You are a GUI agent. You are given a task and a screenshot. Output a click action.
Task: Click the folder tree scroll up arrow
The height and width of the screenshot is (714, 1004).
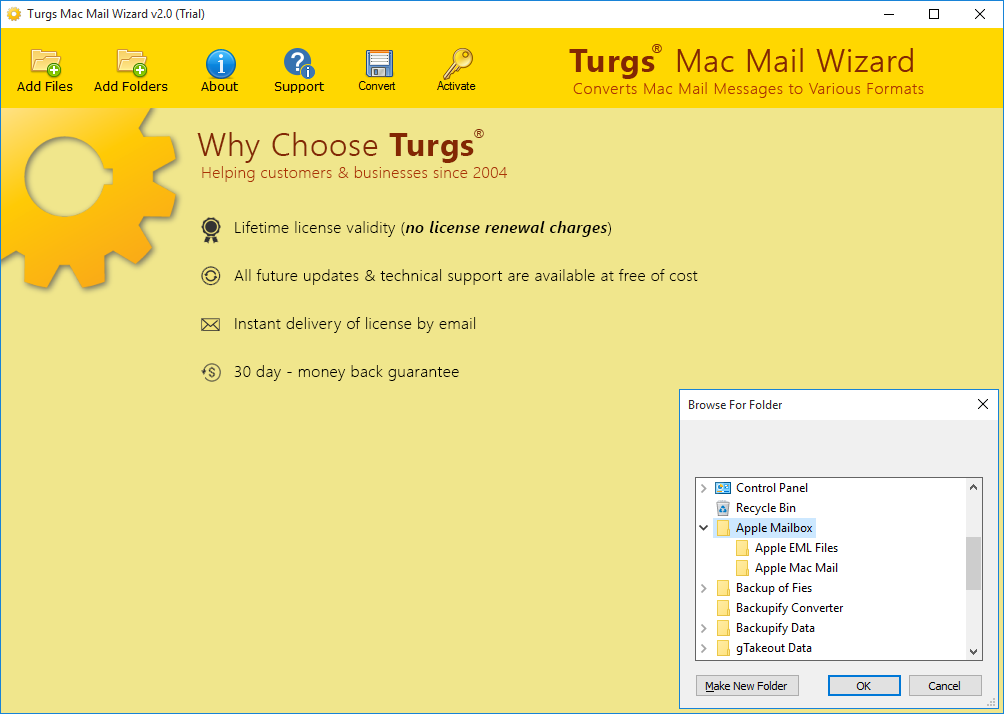click(973, 487)
